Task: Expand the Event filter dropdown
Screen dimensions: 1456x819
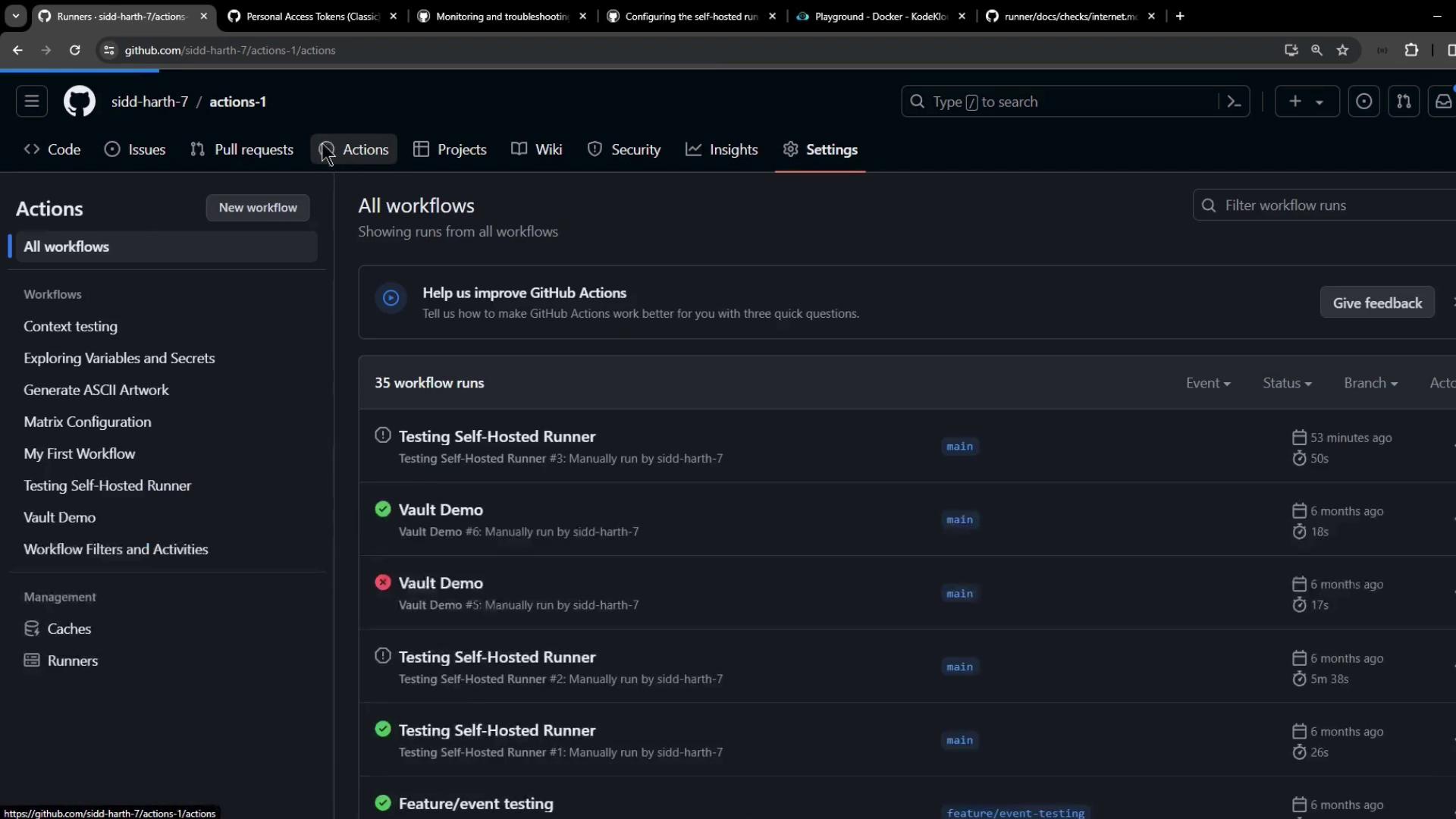Action: pos(1208,383)
